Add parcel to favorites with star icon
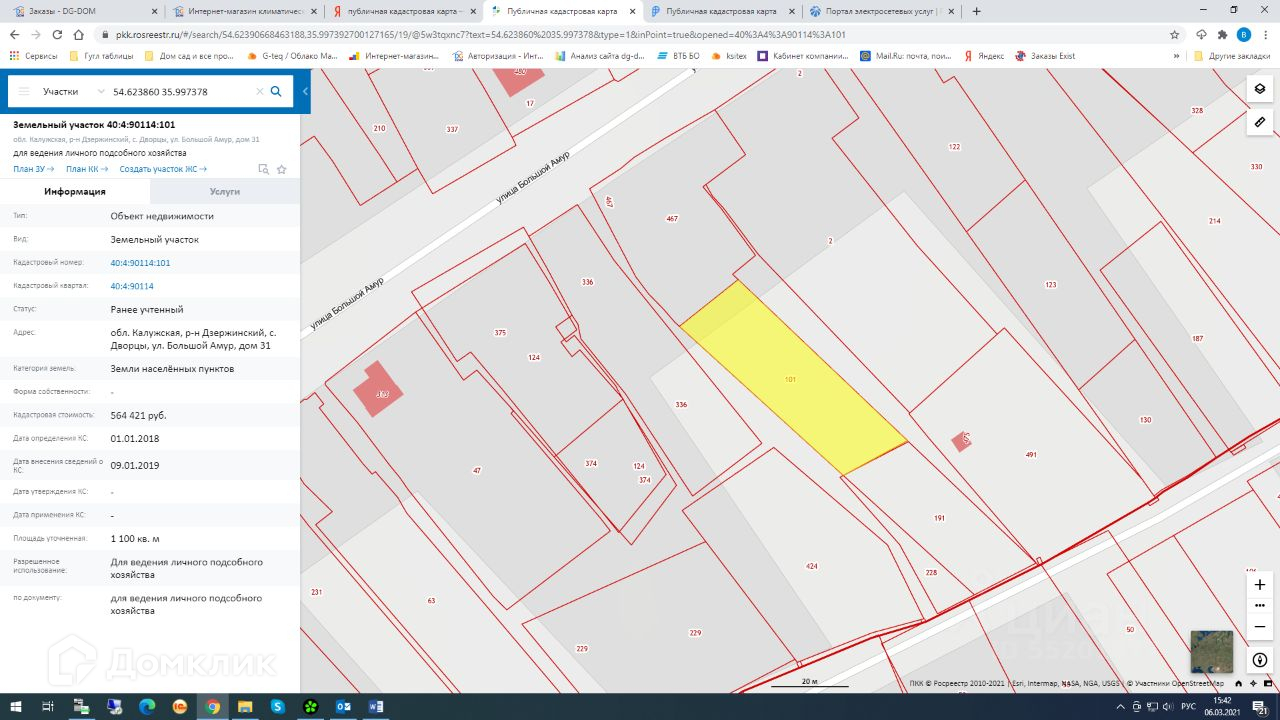The width and height of the screenshot is (1280, 720). [281, 169]
